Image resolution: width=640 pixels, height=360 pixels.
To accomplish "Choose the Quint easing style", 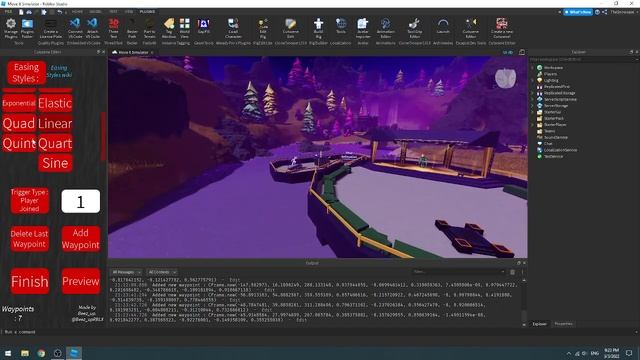I will coord(19,143).
